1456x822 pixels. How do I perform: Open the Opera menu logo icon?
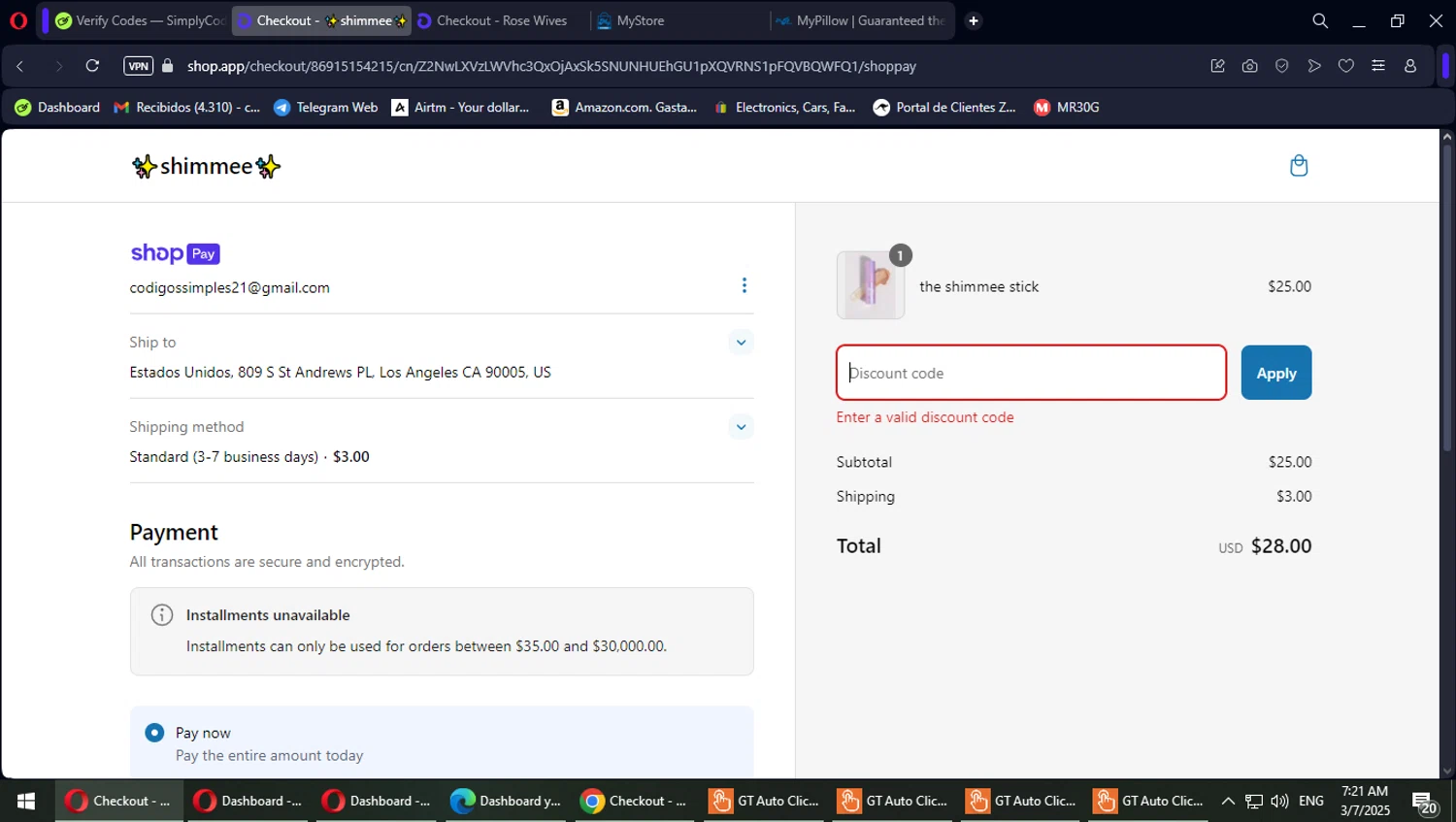coord(18,20)
